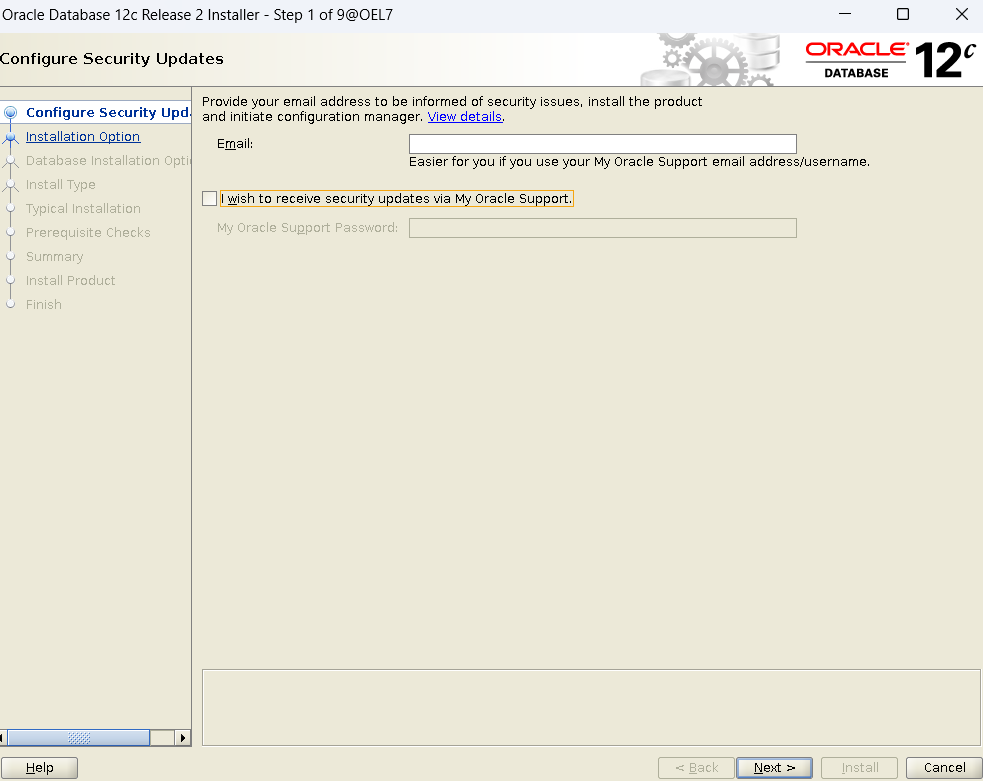Select the Install Product step
983x781 pixels.
(x=71, y=280)
